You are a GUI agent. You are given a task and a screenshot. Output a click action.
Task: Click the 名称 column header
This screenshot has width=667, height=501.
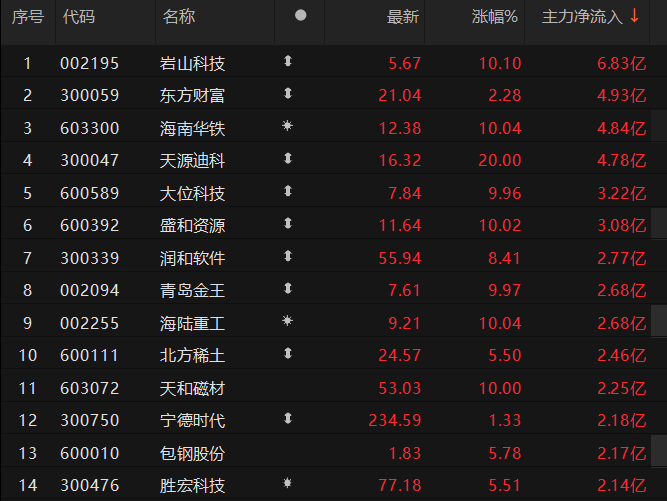point(179,17)
